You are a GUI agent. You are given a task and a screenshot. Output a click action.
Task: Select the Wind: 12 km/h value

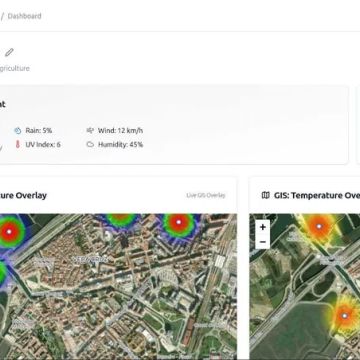click(x=120, y=131)
